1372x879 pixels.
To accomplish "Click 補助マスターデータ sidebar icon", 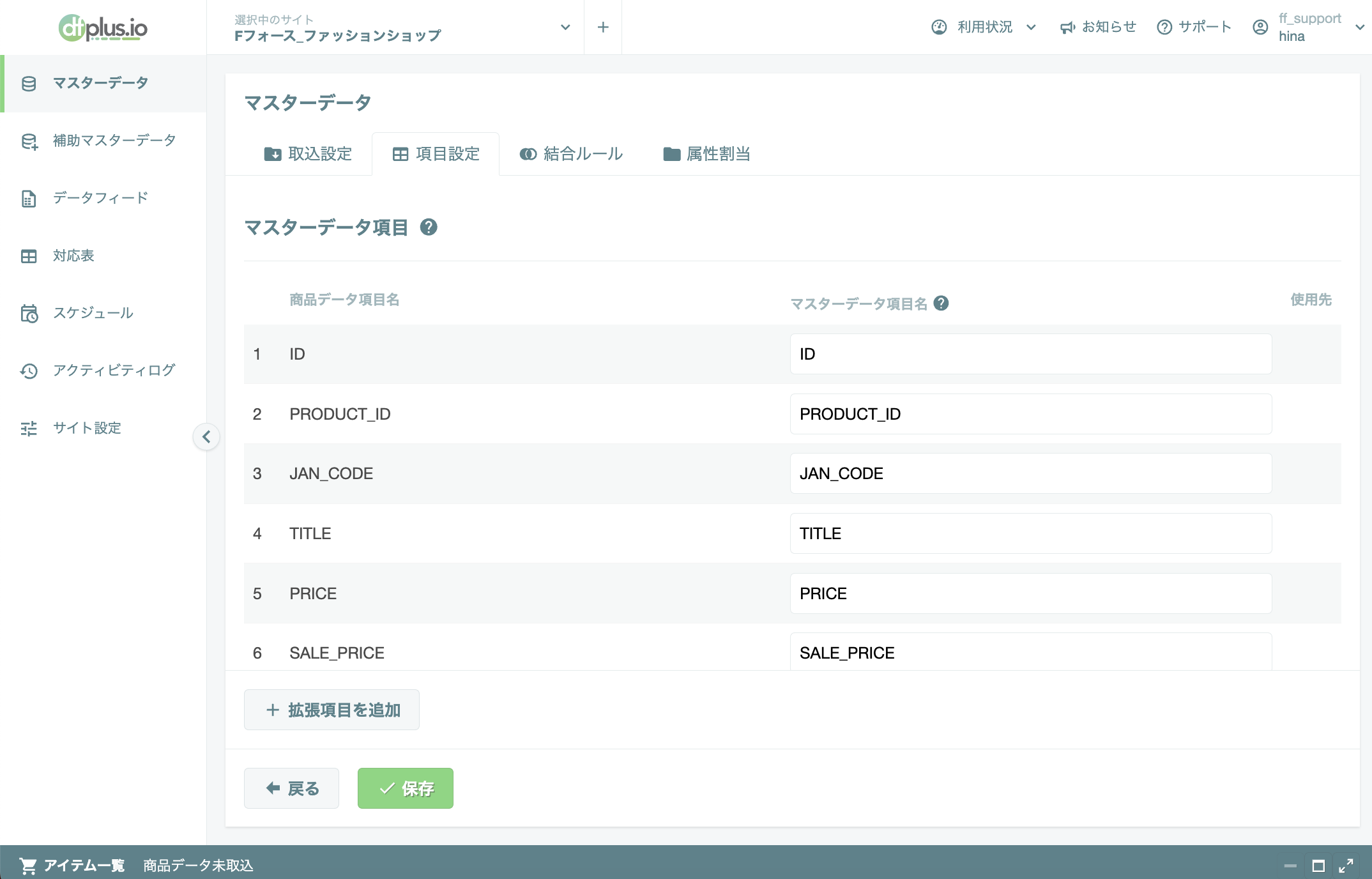I will coord(29,141).
